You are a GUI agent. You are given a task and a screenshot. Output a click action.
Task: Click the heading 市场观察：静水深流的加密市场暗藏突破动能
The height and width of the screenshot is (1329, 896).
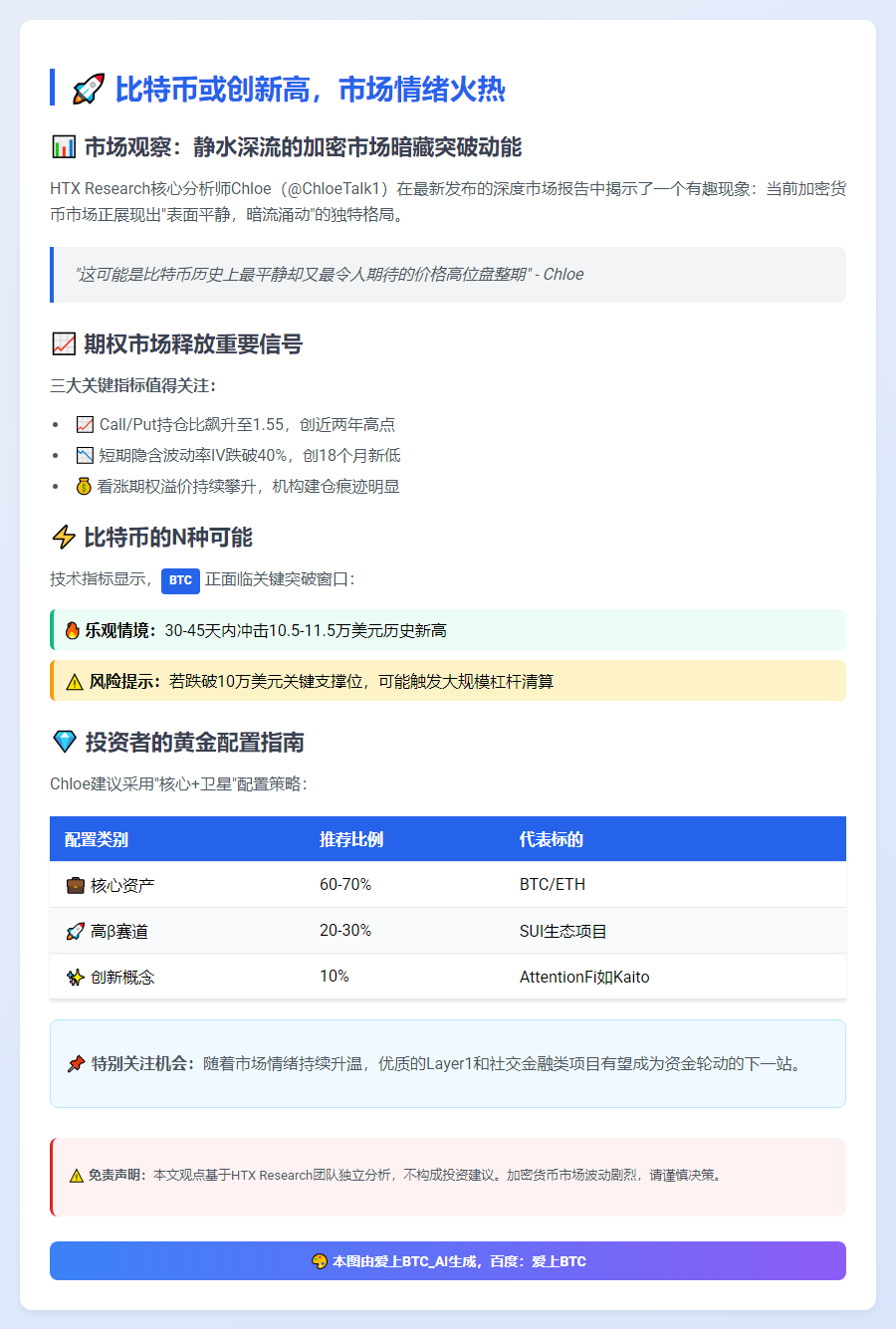click(303, 147)
